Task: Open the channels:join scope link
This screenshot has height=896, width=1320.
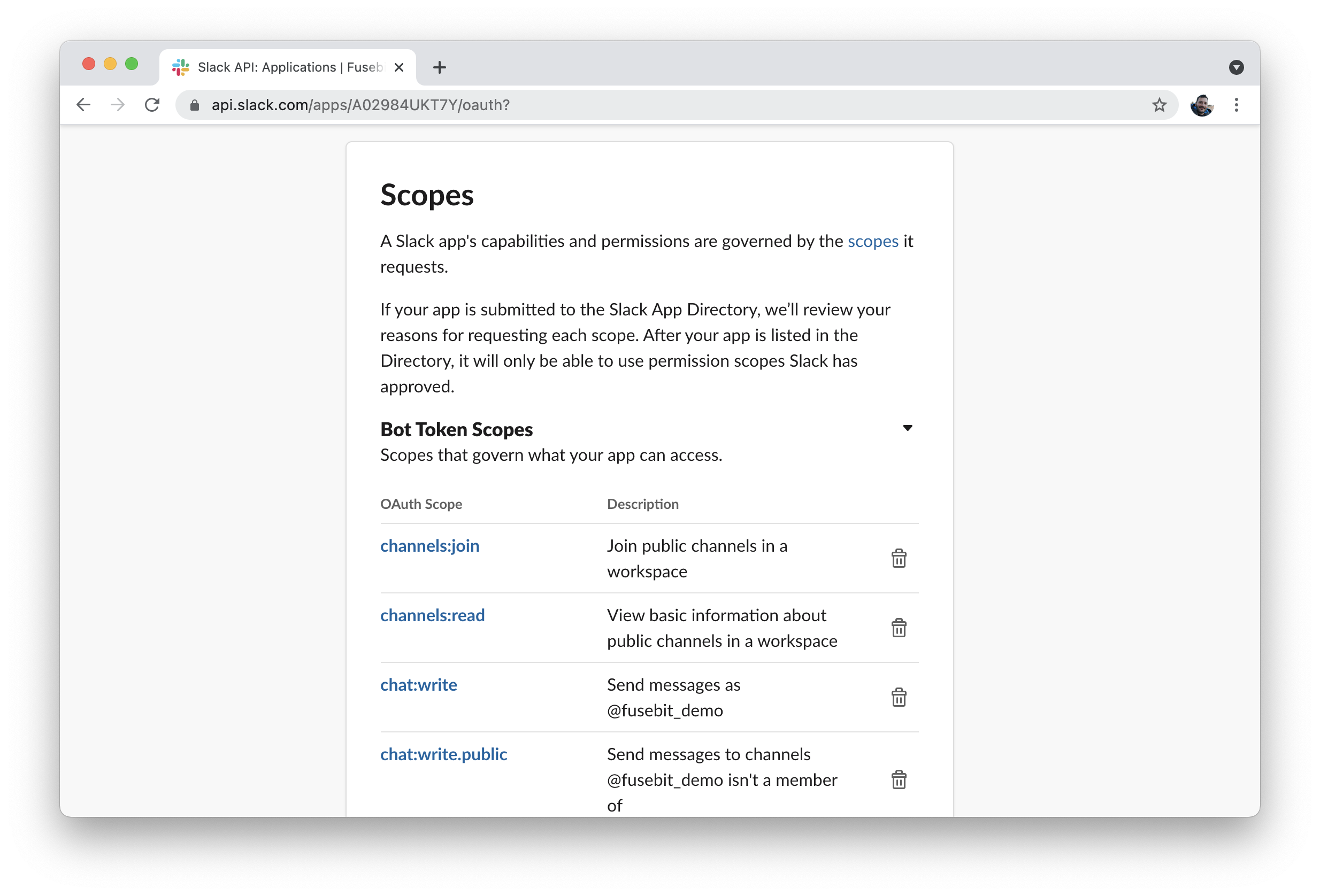Action: [x=429, y=546]
